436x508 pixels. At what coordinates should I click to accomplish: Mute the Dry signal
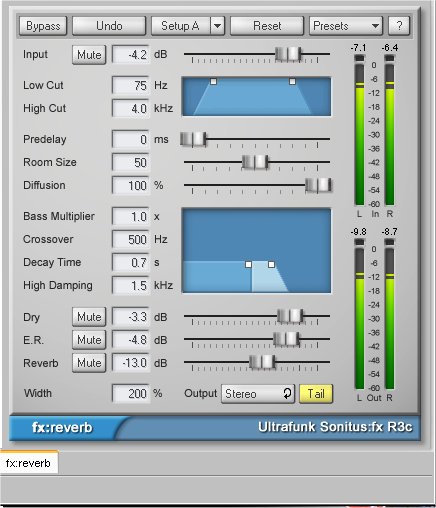(x=89, y=317)
